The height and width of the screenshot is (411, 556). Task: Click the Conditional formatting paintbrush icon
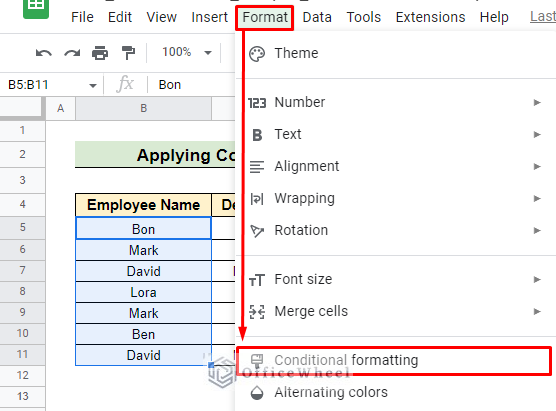(x=257, y=361)
